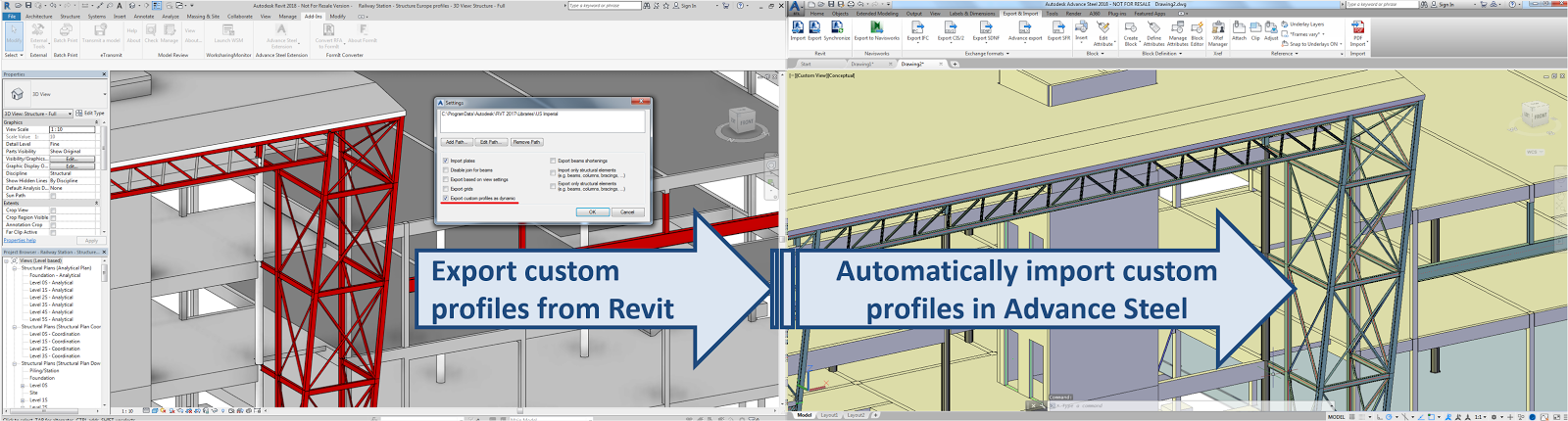The image size is (1568, 421).
Task: Click the ViewCube in Advance Steel viewport
Action: (x=1533, y=116)
